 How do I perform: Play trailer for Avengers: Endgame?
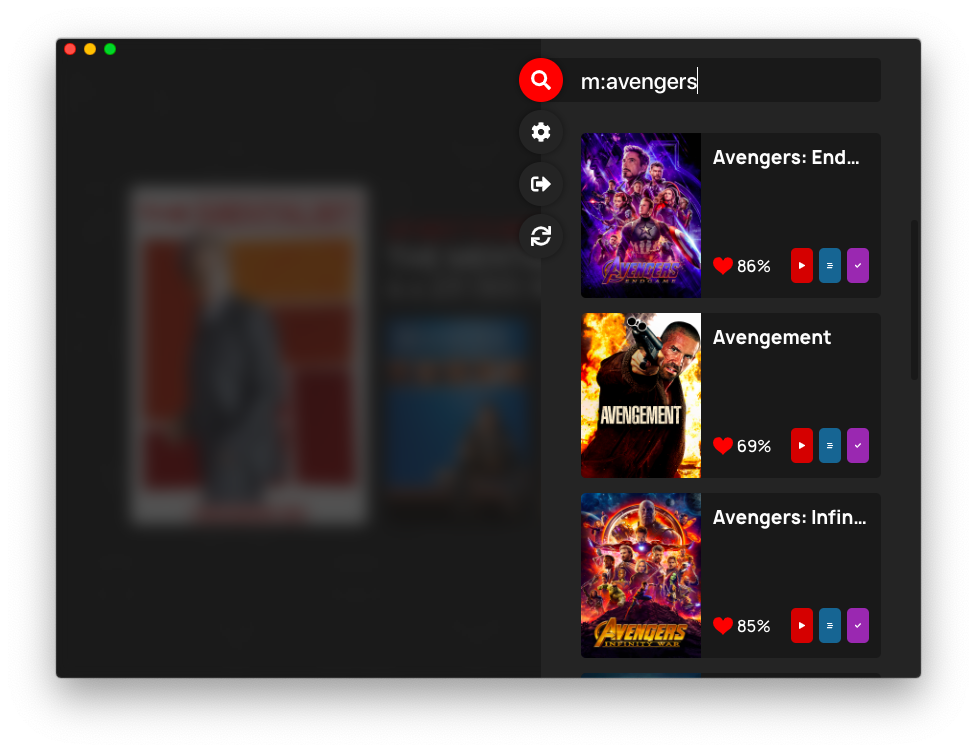click(802, 266)
